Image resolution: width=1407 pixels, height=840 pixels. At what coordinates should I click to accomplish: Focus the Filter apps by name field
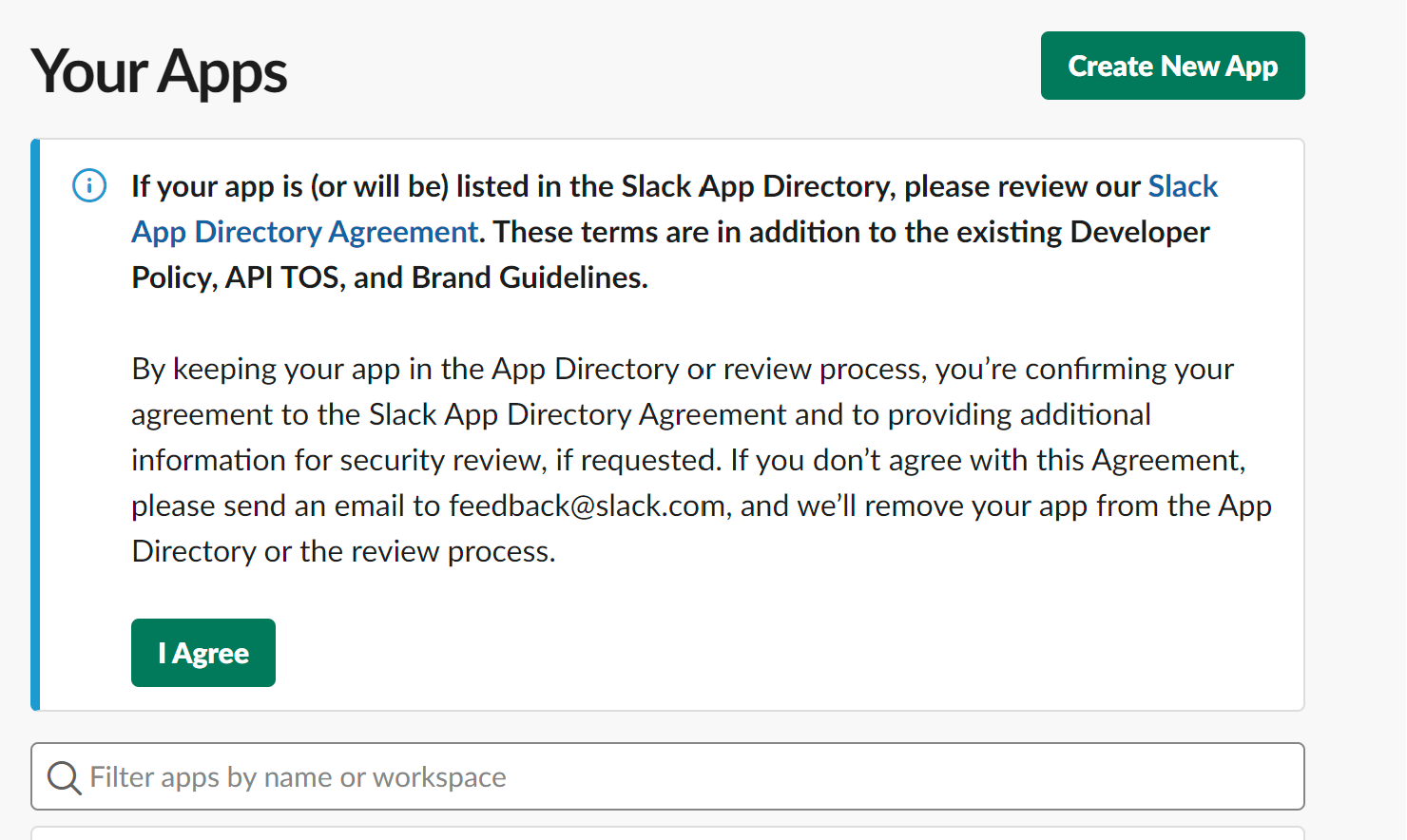click(x=667, y=776)
